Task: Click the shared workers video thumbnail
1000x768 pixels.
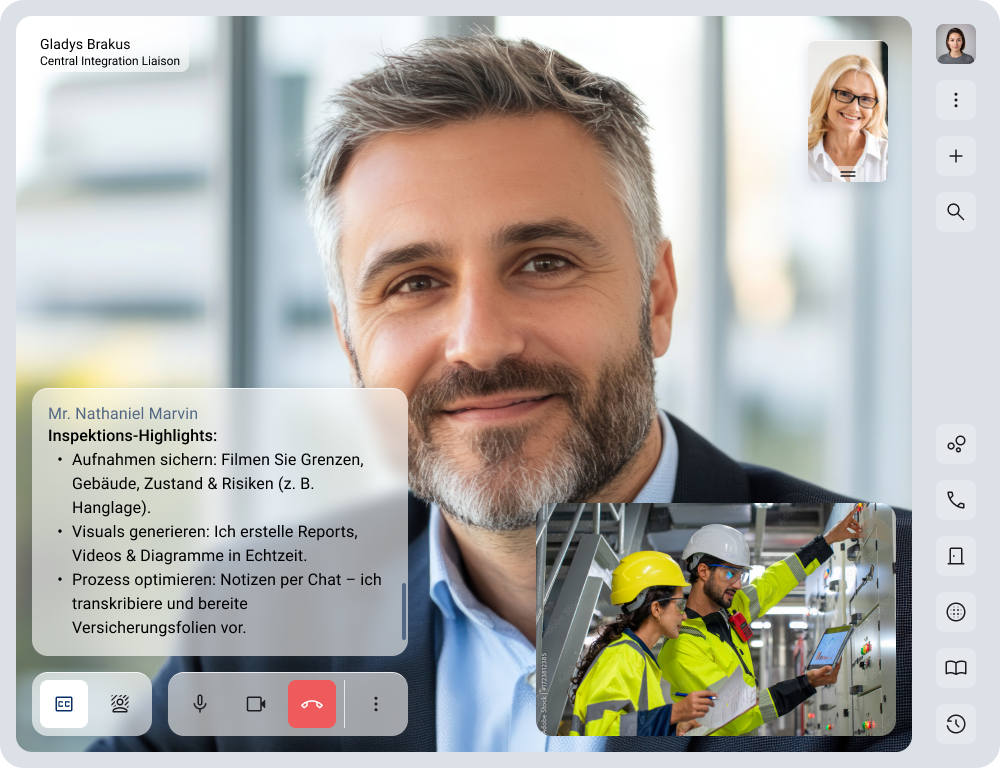Action: [x=715, y=619]
